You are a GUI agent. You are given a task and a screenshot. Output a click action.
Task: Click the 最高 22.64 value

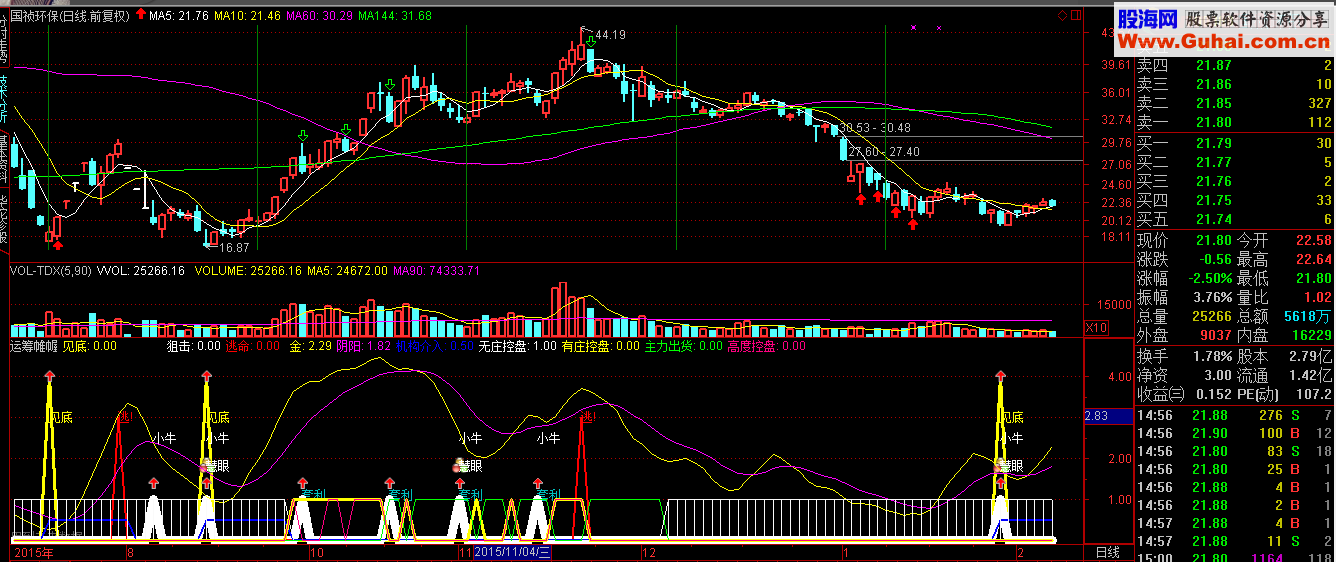(1313, 259)
